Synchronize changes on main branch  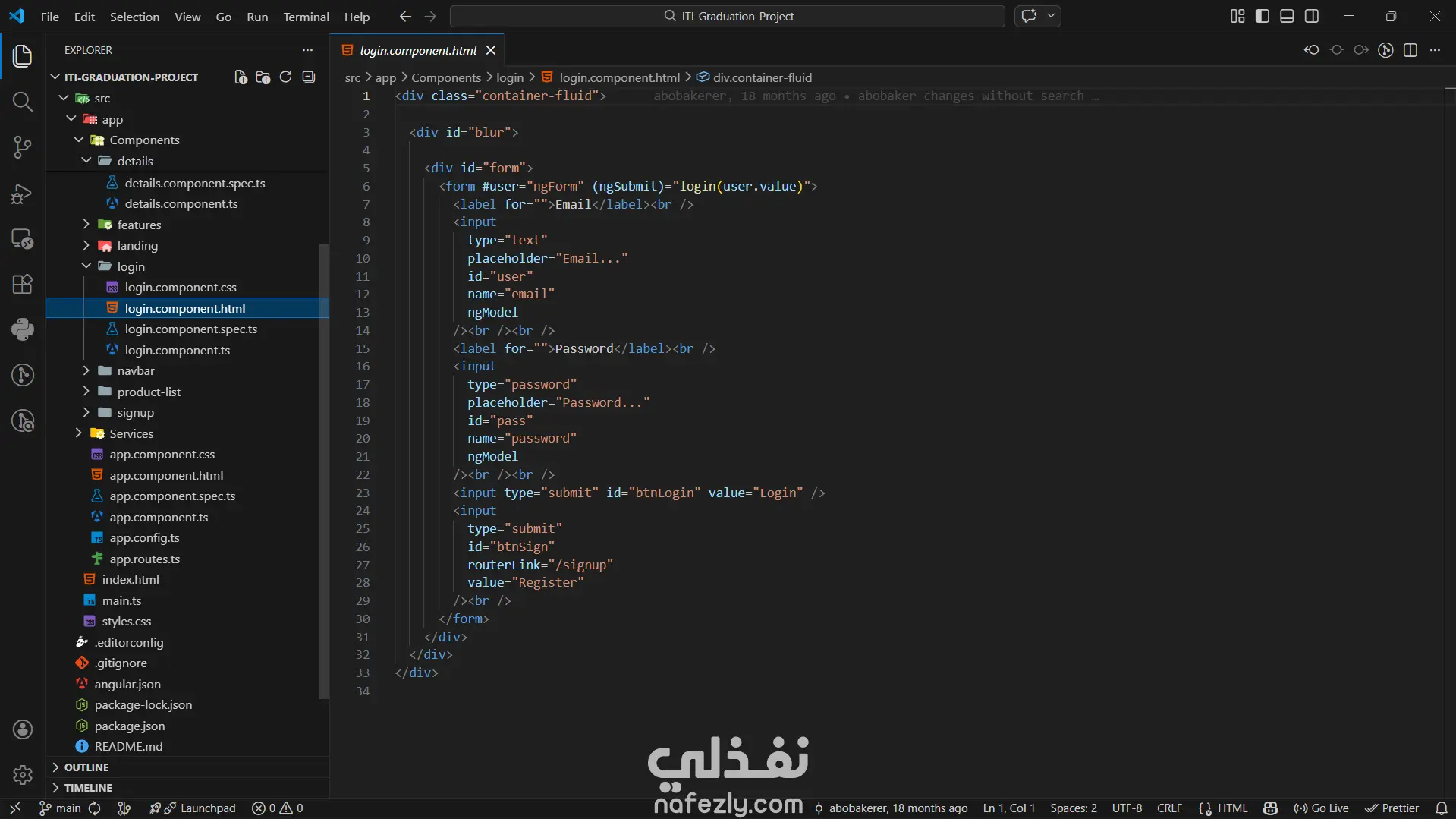coord(95,808)
